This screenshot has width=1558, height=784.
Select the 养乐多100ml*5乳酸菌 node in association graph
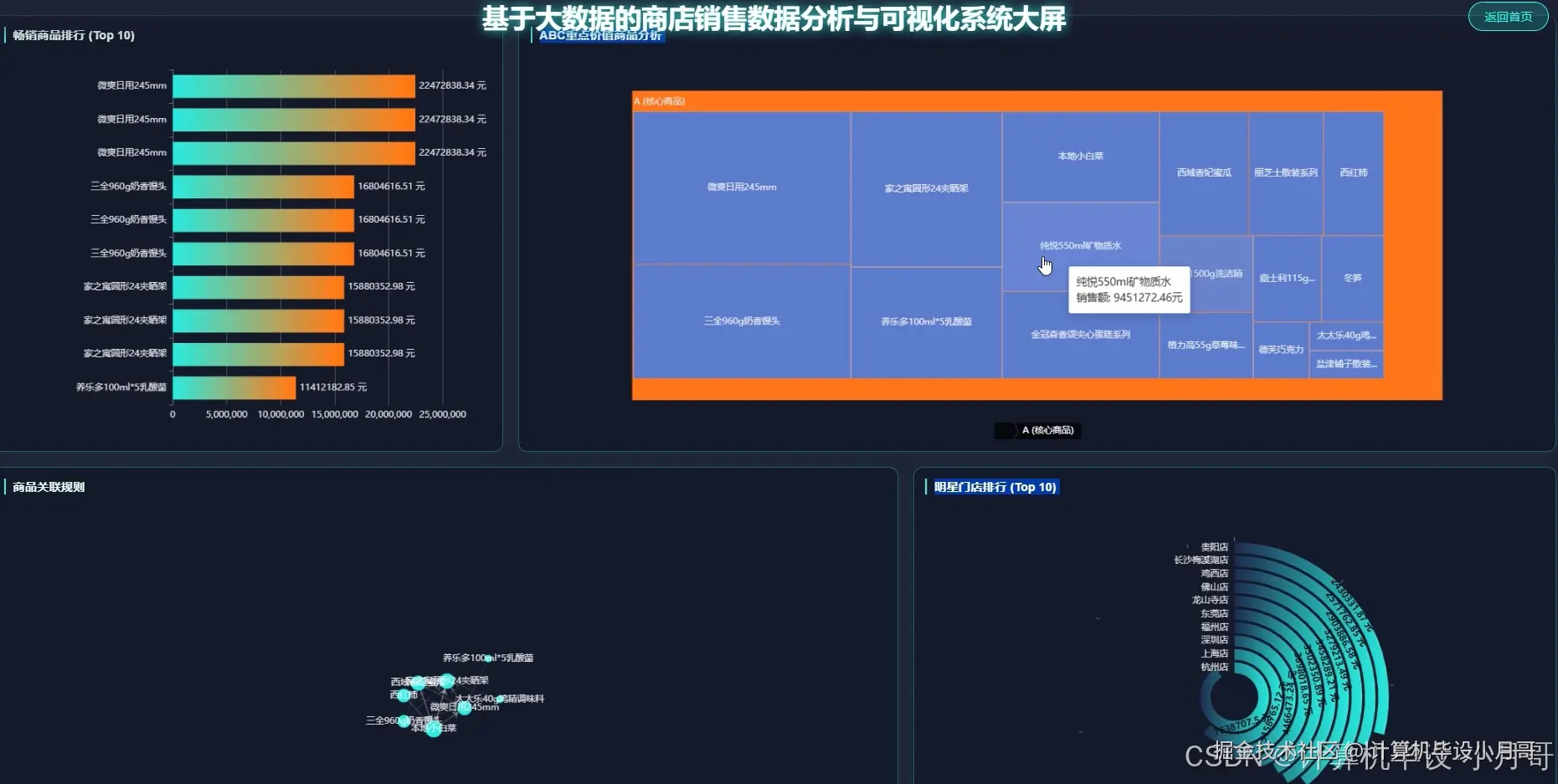pos(488,658)
